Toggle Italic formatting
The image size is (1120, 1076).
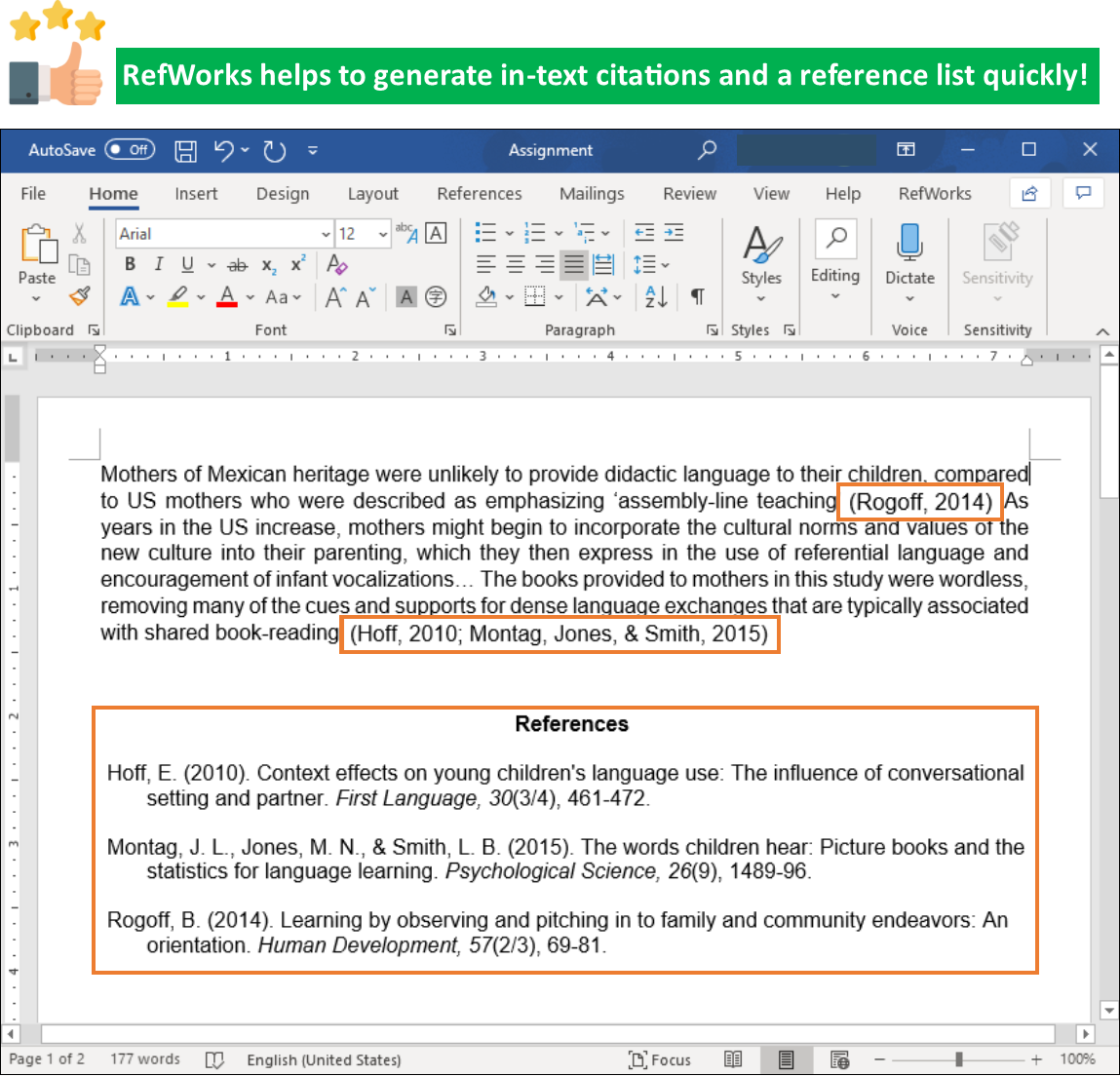point(159,265)
